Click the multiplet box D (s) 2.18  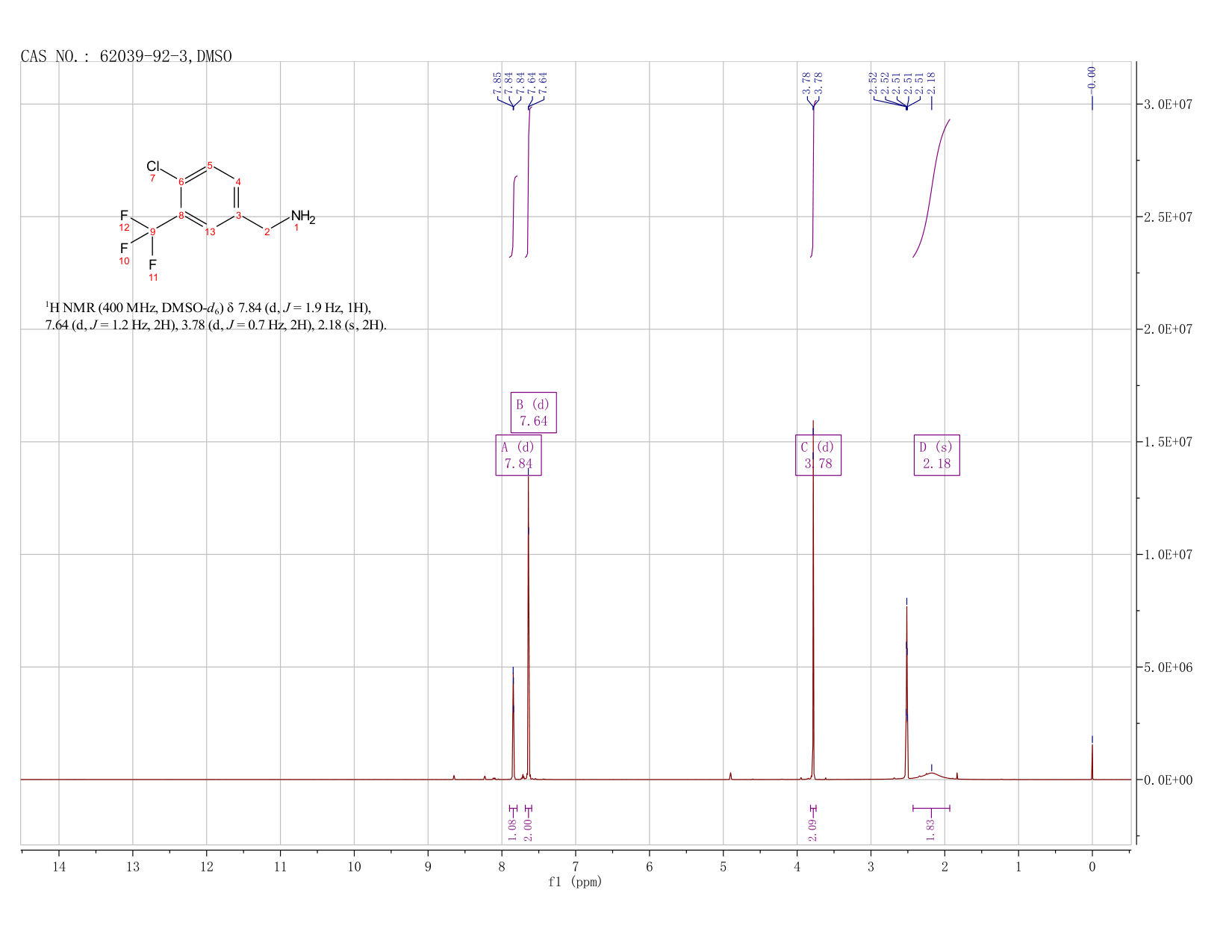click(936, 455)
